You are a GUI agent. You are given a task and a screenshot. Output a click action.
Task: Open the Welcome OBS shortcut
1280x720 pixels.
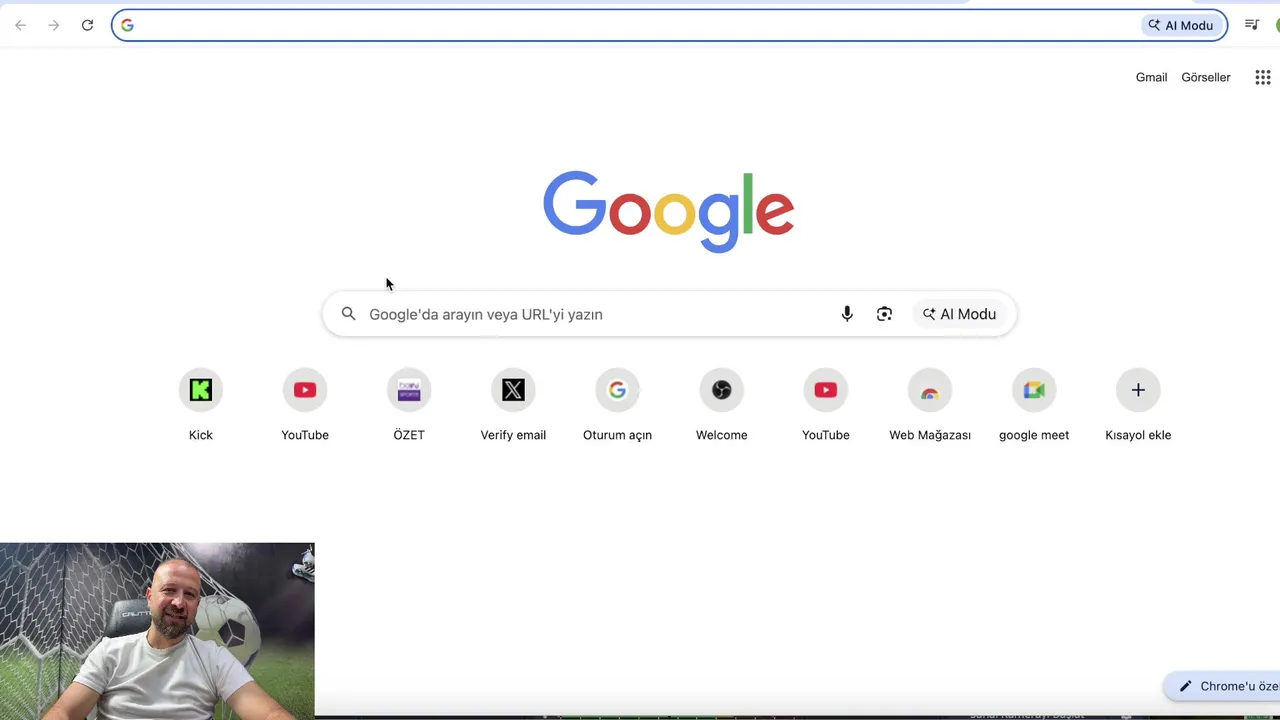coord(721,404)
